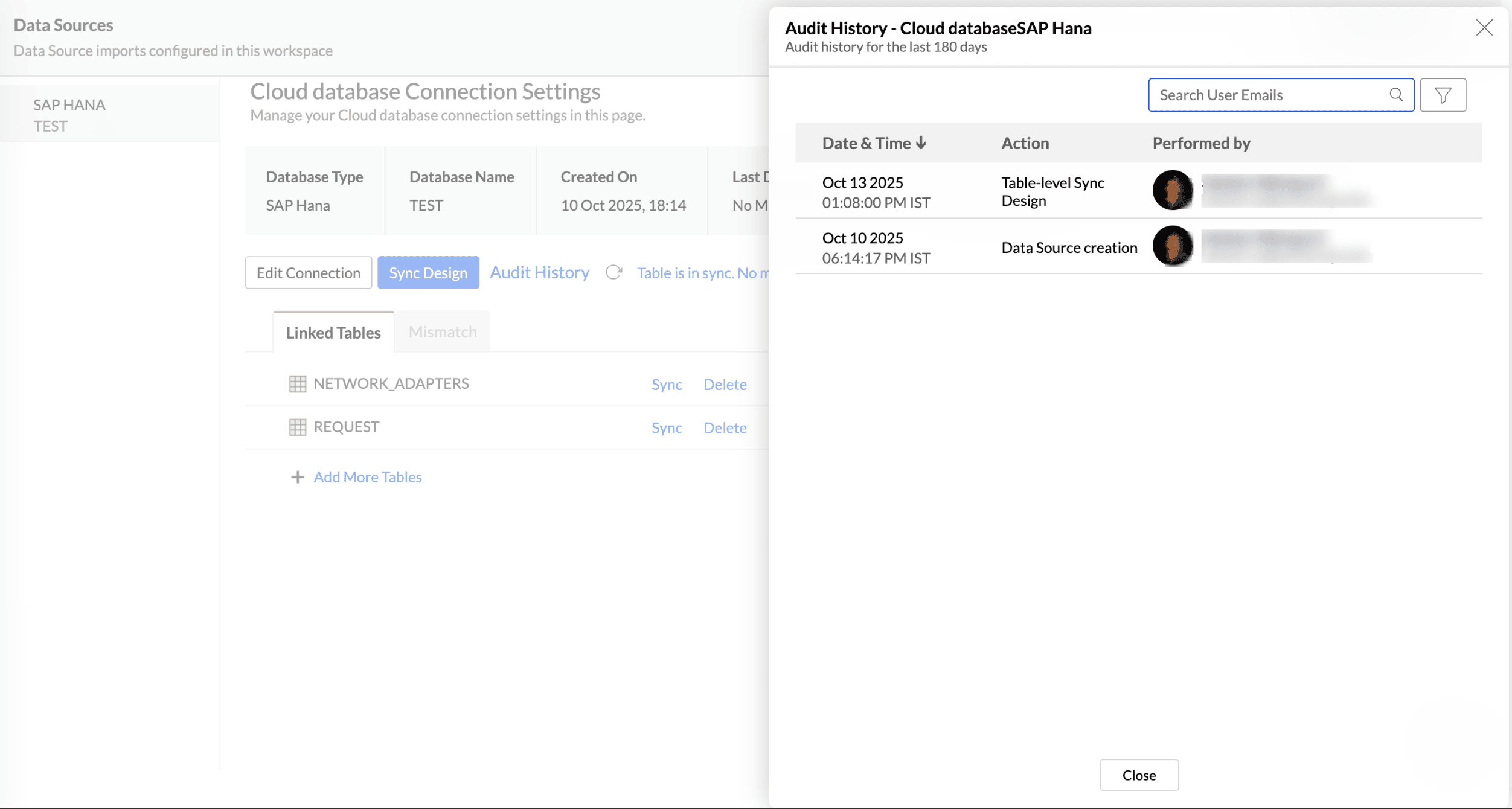This screenshot has height=809, width=1512.
Task: Delete the REQUEST table
Action: click(x=725, y=428)
